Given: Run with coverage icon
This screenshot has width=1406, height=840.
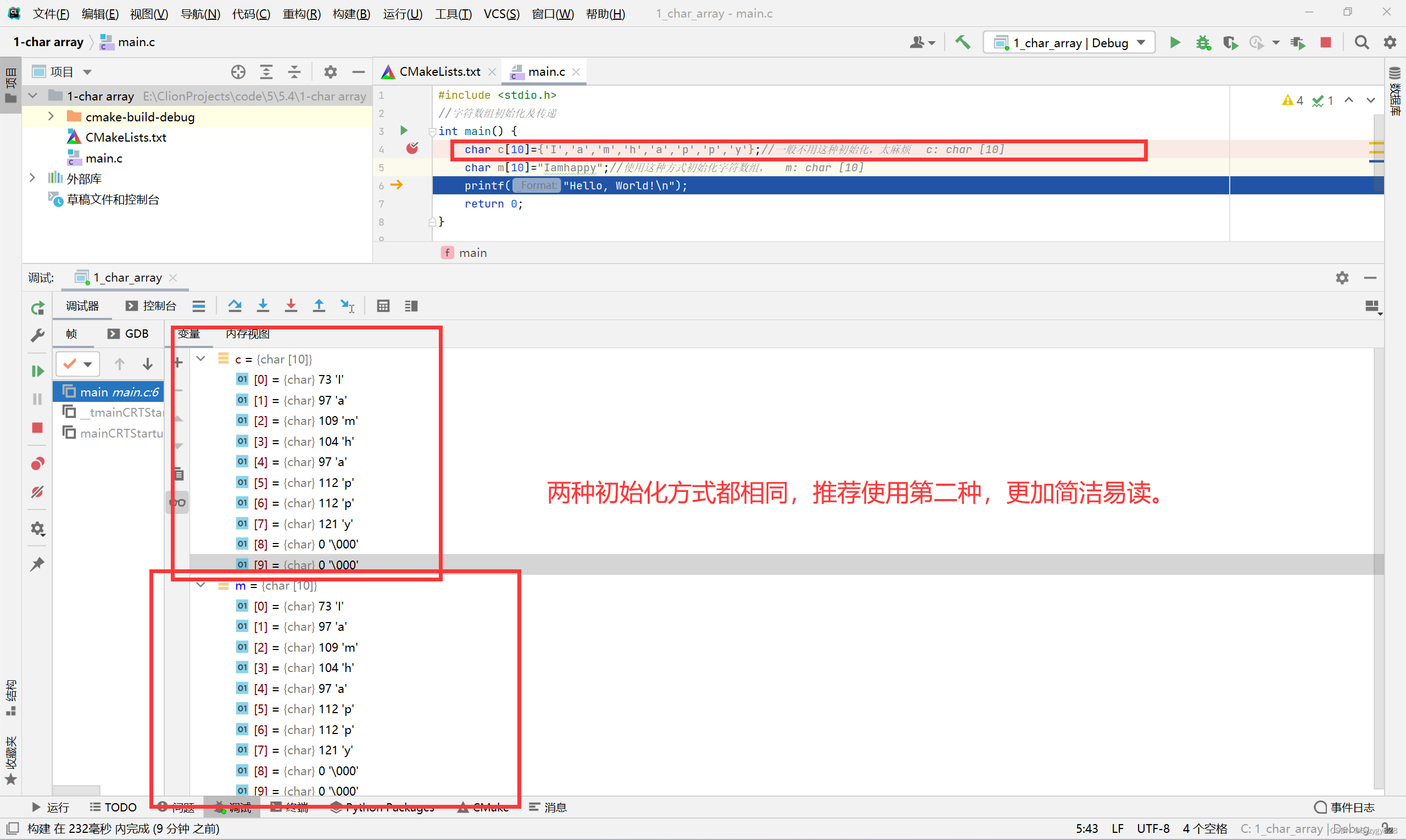Looking at the screenshot, I should point(1230,42).
